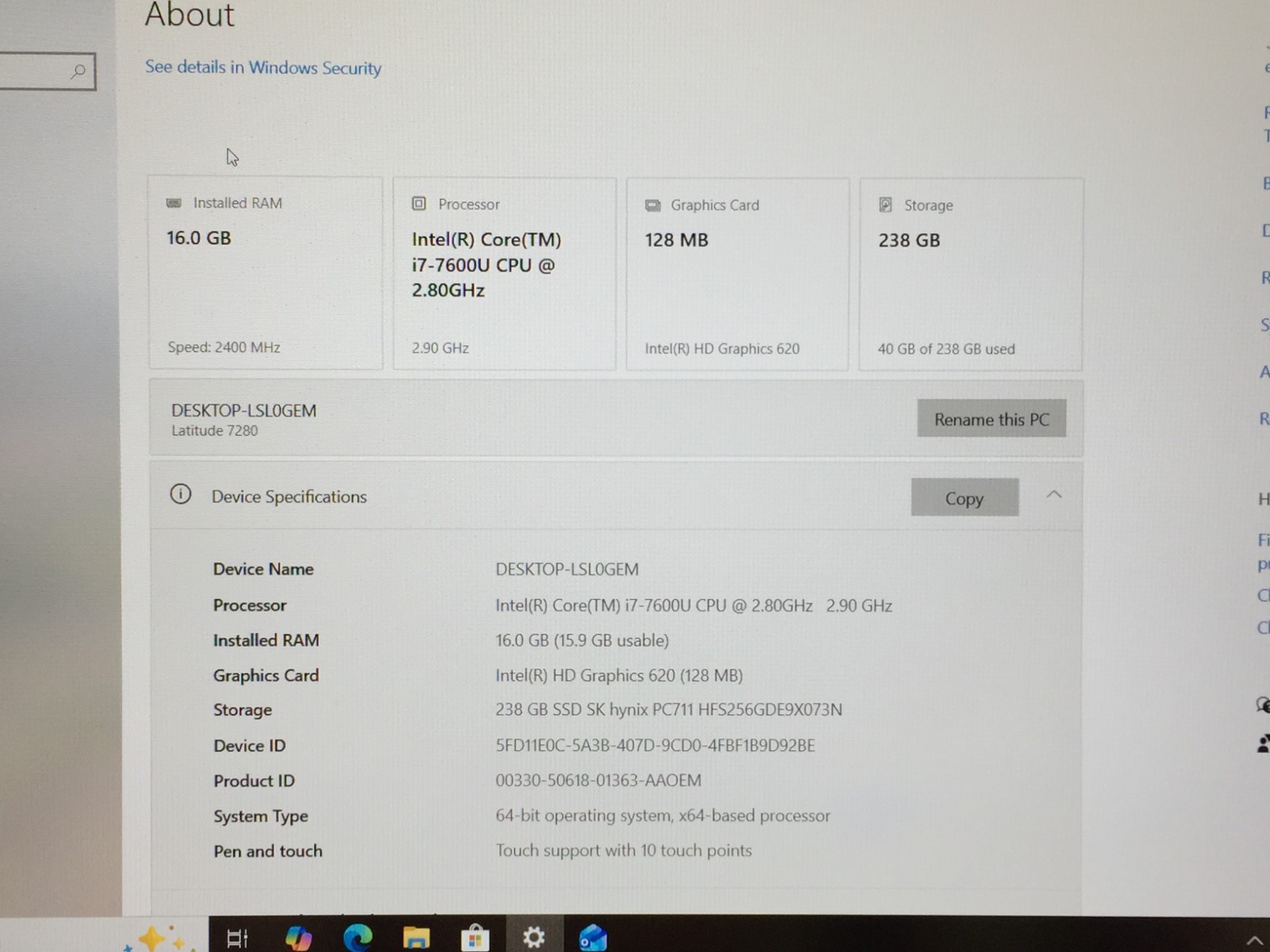1270x952 pixels.
Task: Click Latitude 7280 model text
Action: pyautogui.click(x=214, y=431)
